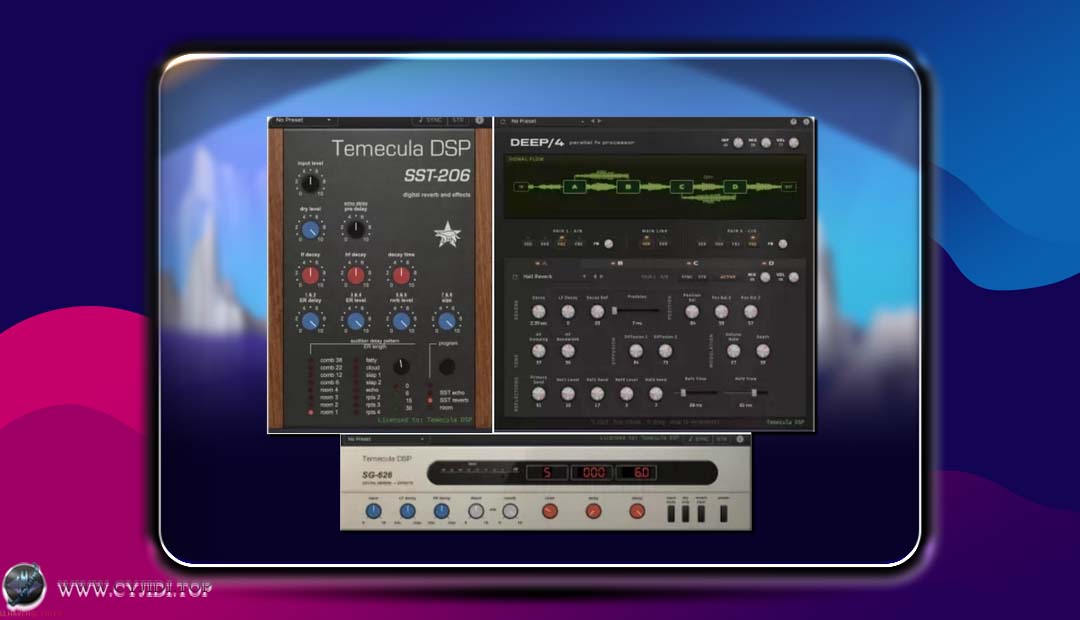Toggle the ACTIVE button for Hall Reverb
The height and width of the screenshot is (620, 1080).
[727, 275]
